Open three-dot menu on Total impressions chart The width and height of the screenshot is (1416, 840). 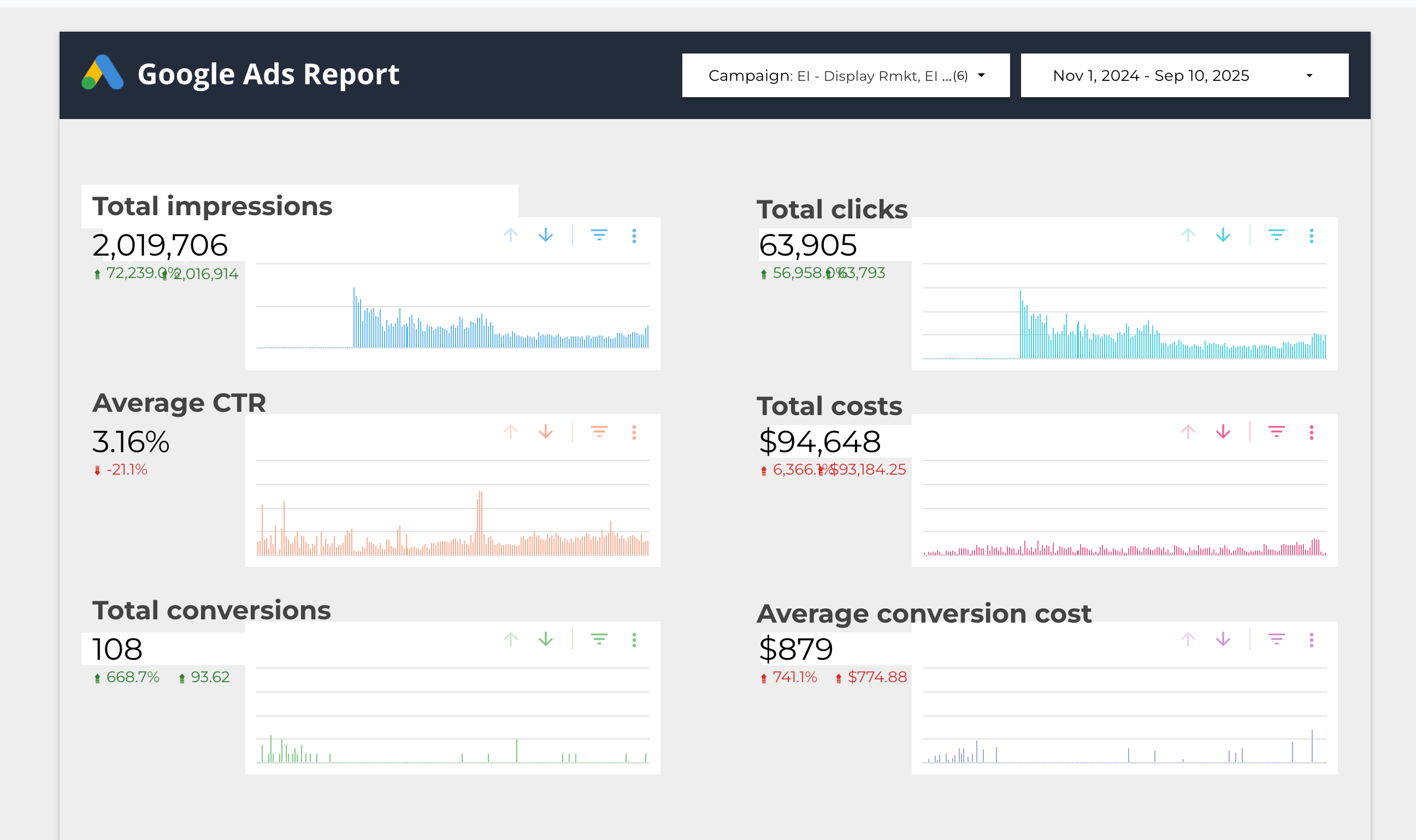tap(634, 235)
